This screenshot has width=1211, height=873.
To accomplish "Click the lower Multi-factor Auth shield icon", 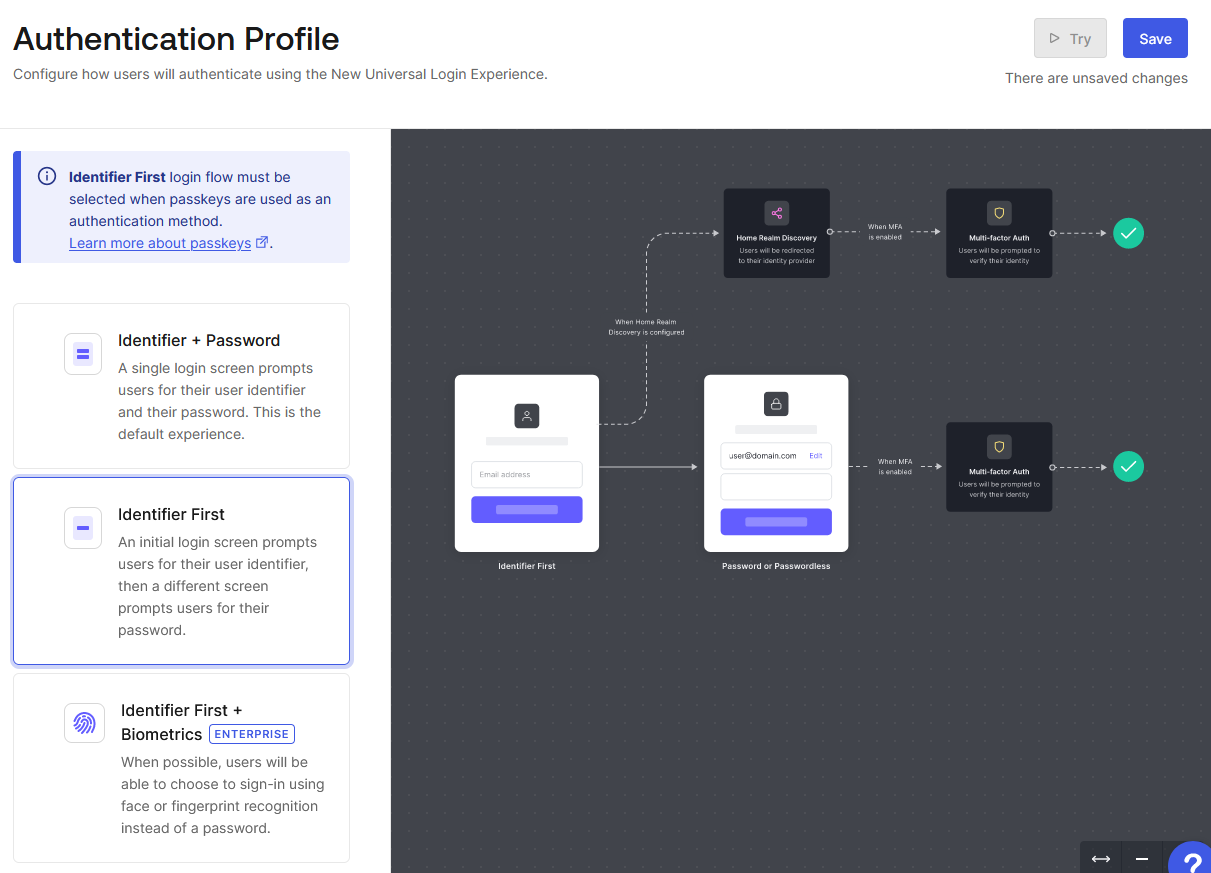I will (999, 446).
